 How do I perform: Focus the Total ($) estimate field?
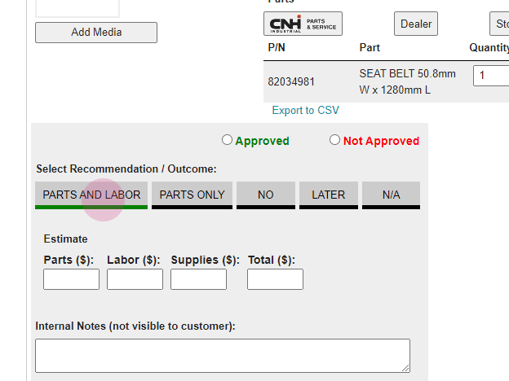click(x=275, y=279)
